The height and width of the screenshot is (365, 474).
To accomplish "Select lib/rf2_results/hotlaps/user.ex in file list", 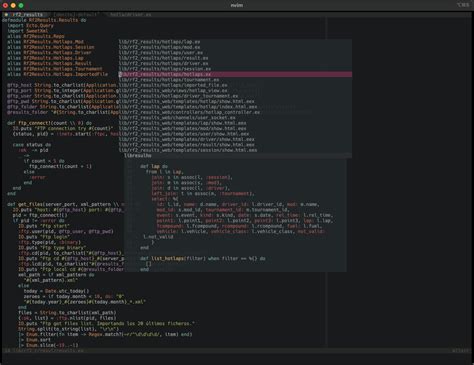I will [161, 53].
